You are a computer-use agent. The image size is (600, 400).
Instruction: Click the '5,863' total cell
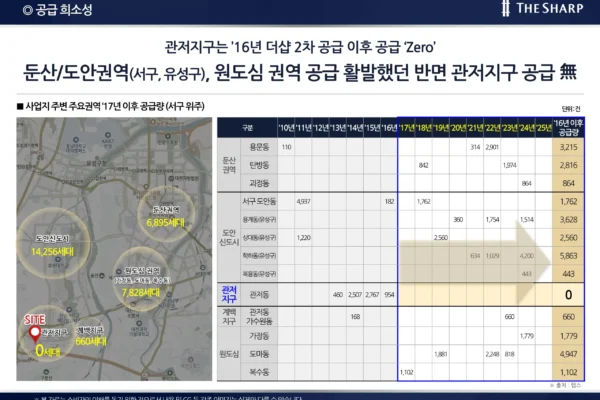click(568, 256)
